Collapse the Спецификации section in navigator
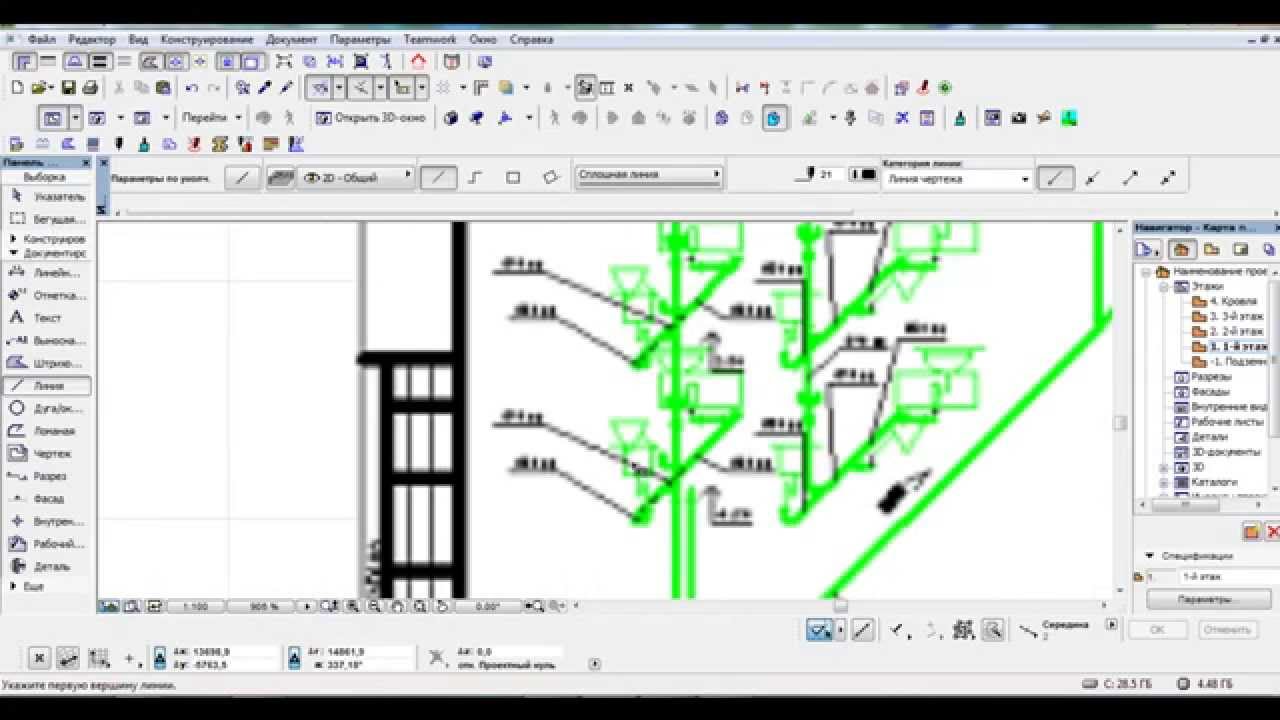1280x720 pixels. click(1150, 556)
